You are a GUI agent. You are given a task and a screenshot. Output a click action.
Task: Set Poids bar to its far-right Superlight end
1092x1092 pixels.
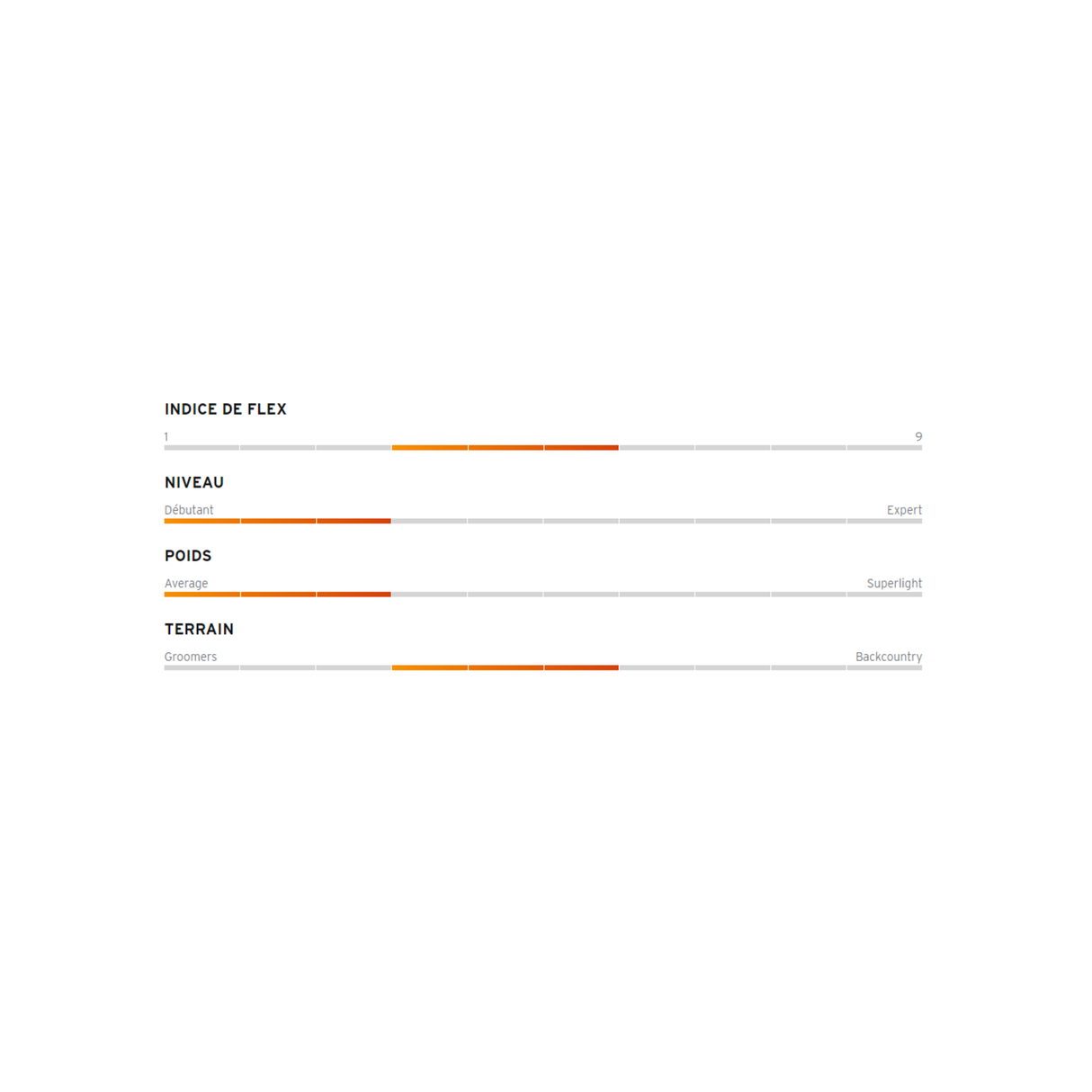(918, 595)
